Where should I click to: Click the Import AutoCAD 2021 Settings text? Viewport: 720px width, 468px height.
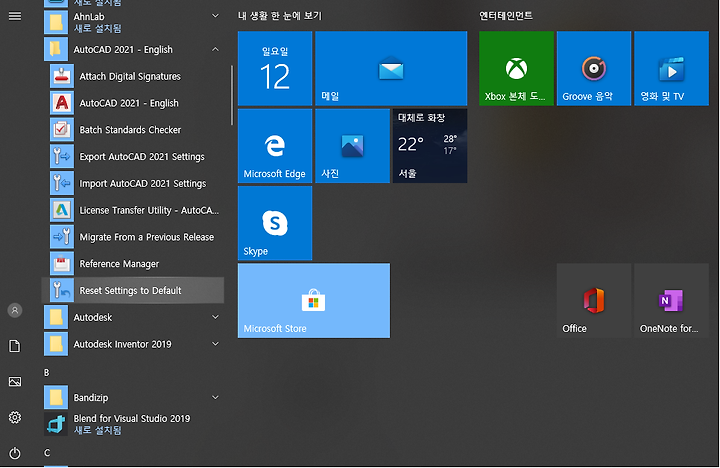(x=143, y=183)
